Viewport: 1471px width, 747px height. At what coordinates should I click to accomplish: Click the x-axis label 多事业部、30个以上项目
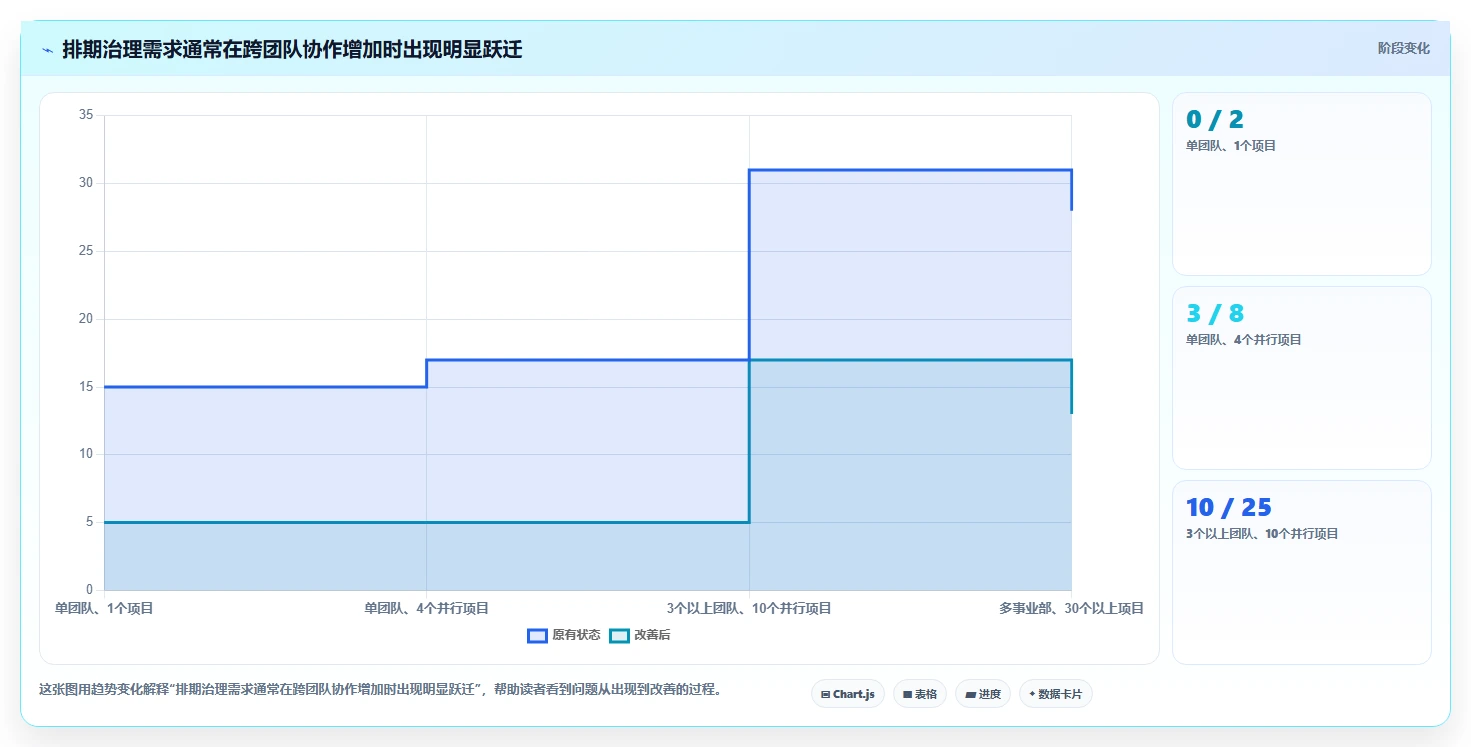[1071, 608]
